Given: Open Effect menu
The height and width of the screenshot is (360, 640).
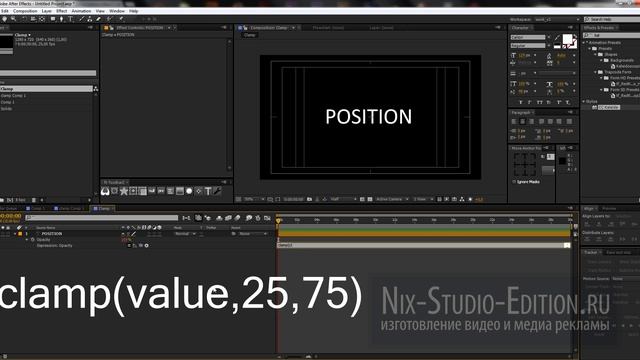Looking at the screenshot, I should tap(62, 11).
